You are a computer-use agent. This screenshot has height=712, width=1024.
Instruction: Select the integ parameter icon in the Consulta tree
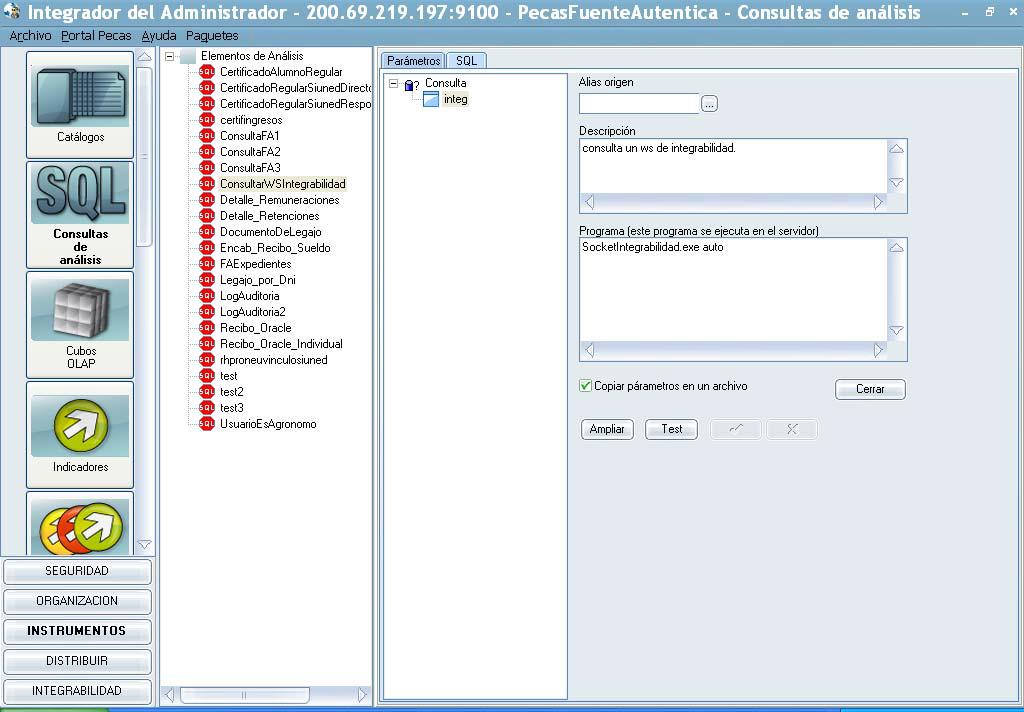(x=431, y=99)
